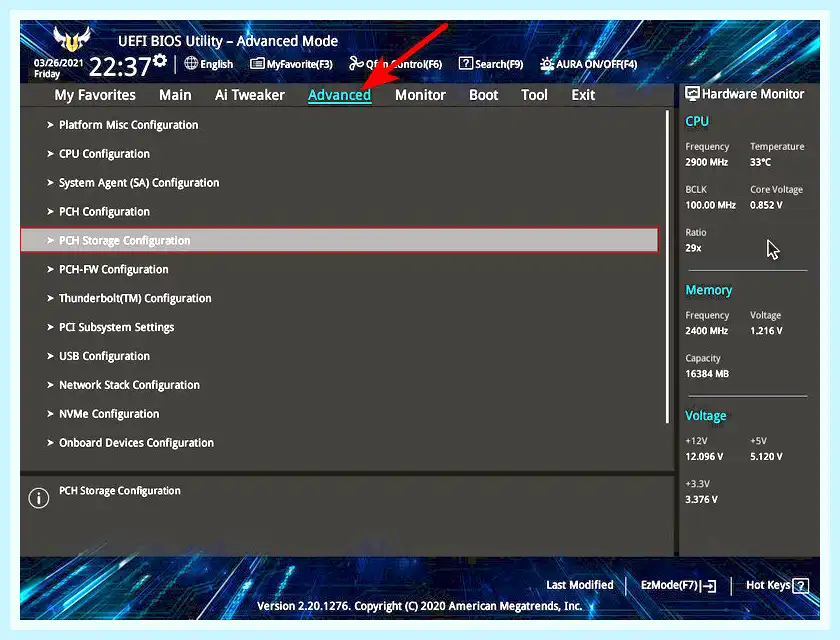Click the Voltage section heading
840x640 pixels.
point(706,416)
